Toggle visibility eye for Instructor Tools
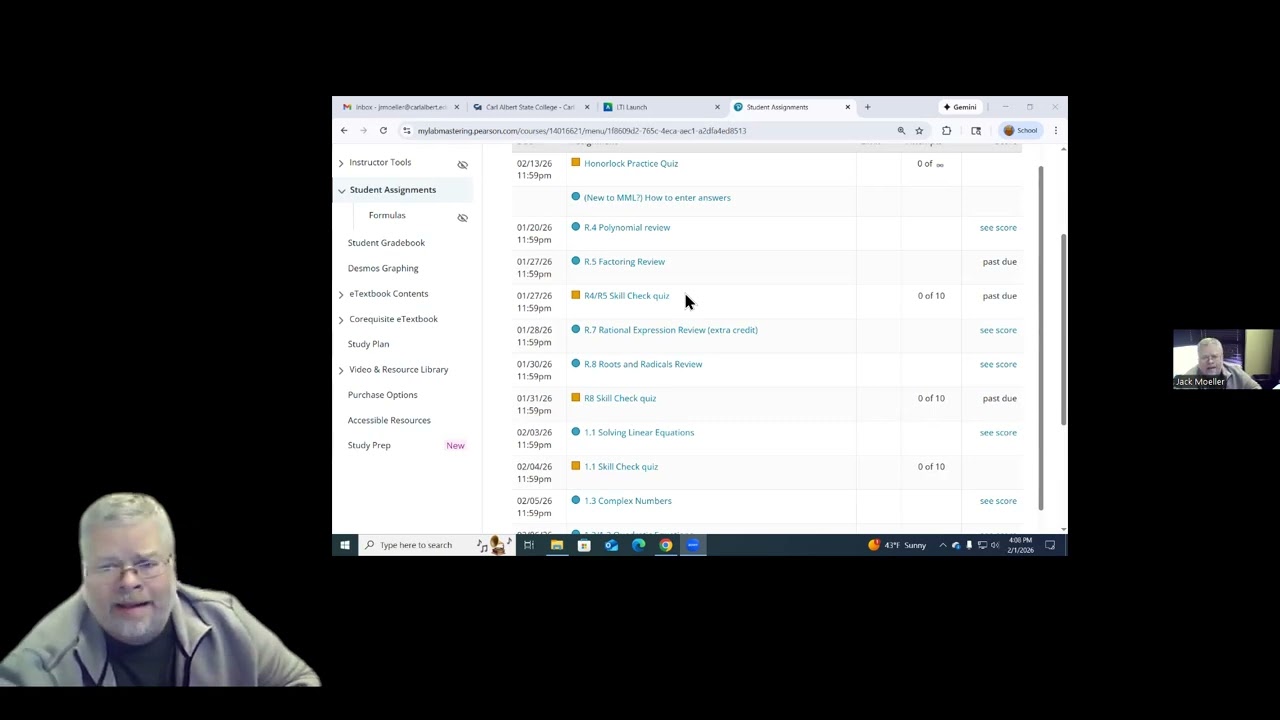 [462, 164]
